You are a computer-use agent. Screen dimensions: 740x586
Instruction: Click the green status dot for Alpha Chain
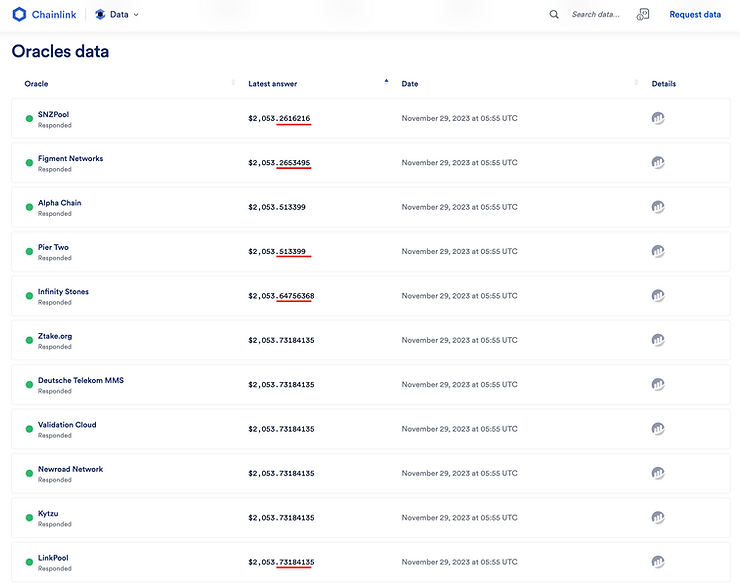click(x=29, y=207)
